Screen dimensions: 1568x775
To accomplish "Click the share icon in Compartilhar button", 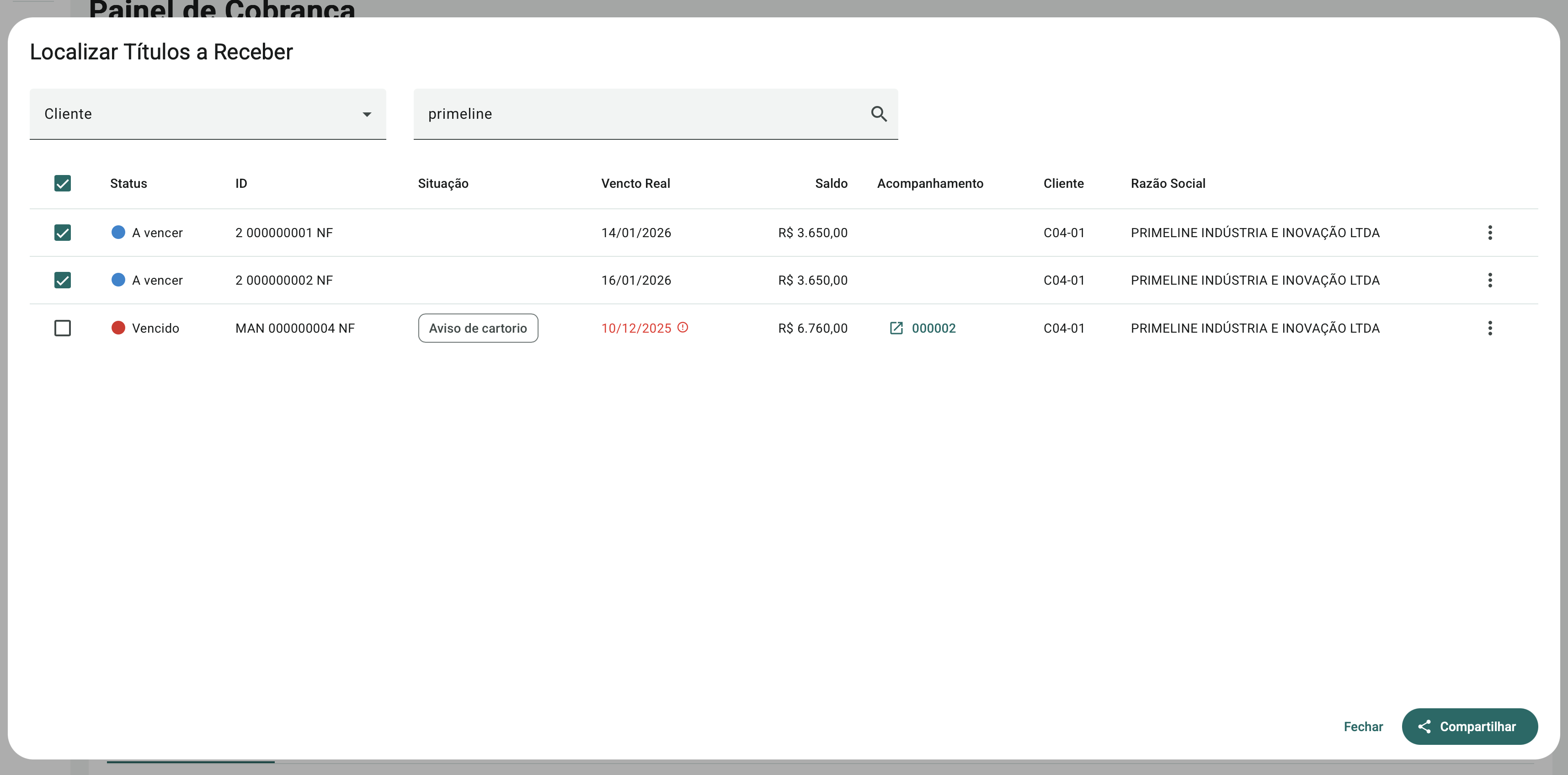I will (1424, 727).
